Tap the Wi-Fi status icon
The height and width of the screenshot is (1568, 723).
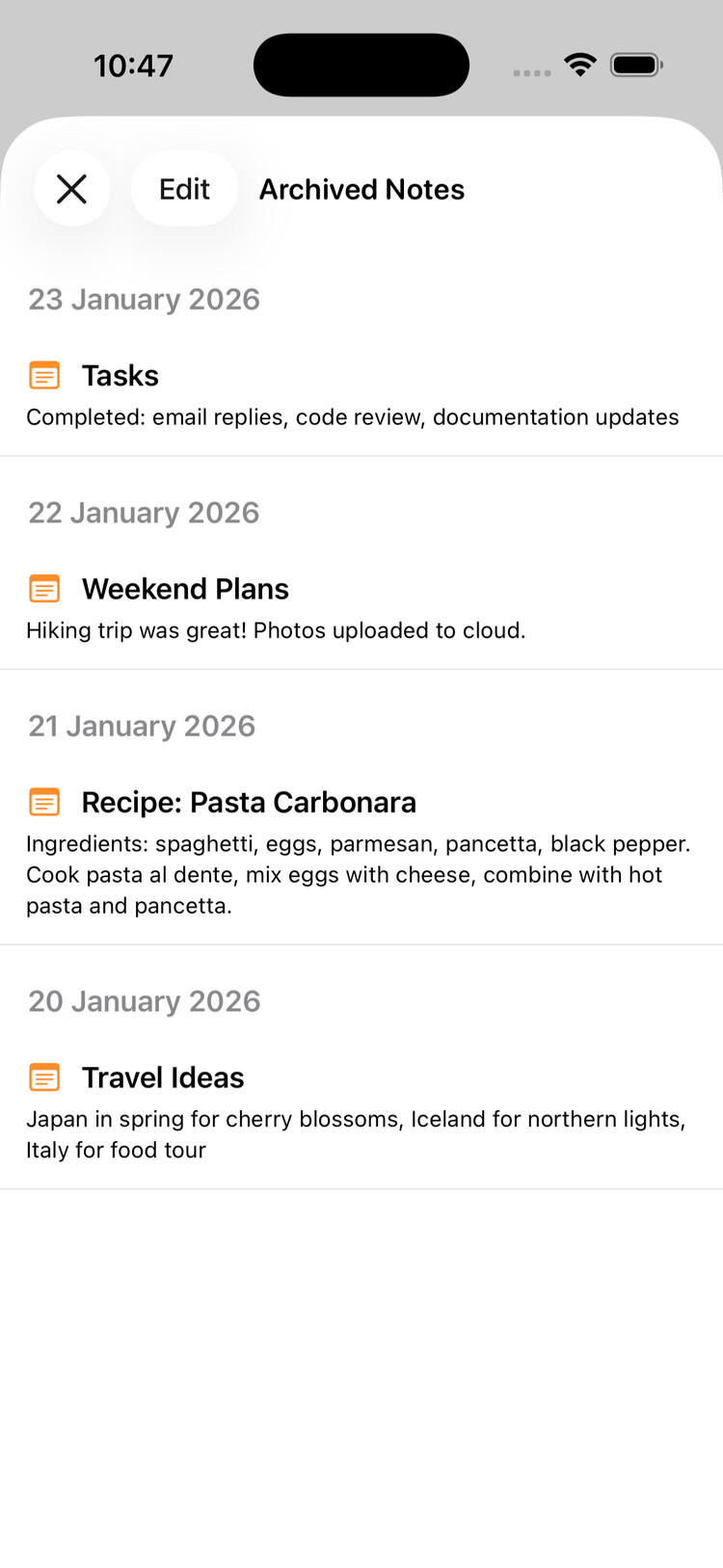tap(580, 65)
